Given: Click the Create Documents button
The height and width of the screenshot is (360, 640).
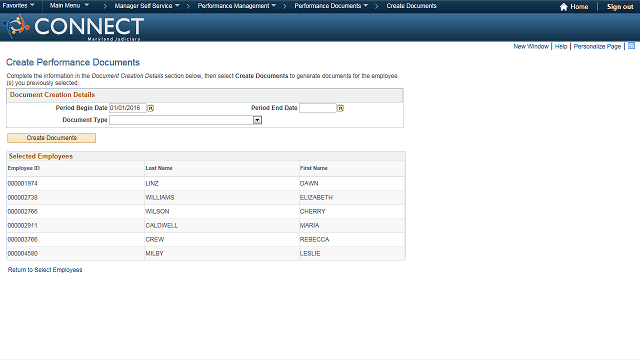Looking at the screenshot, I should pos(51,138).
